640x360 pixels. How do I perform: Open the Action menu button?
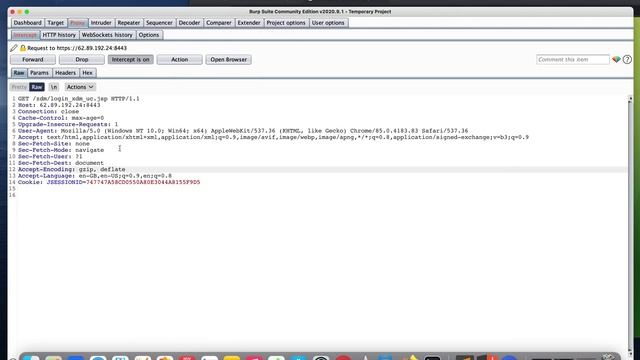[x=180, y=60]
